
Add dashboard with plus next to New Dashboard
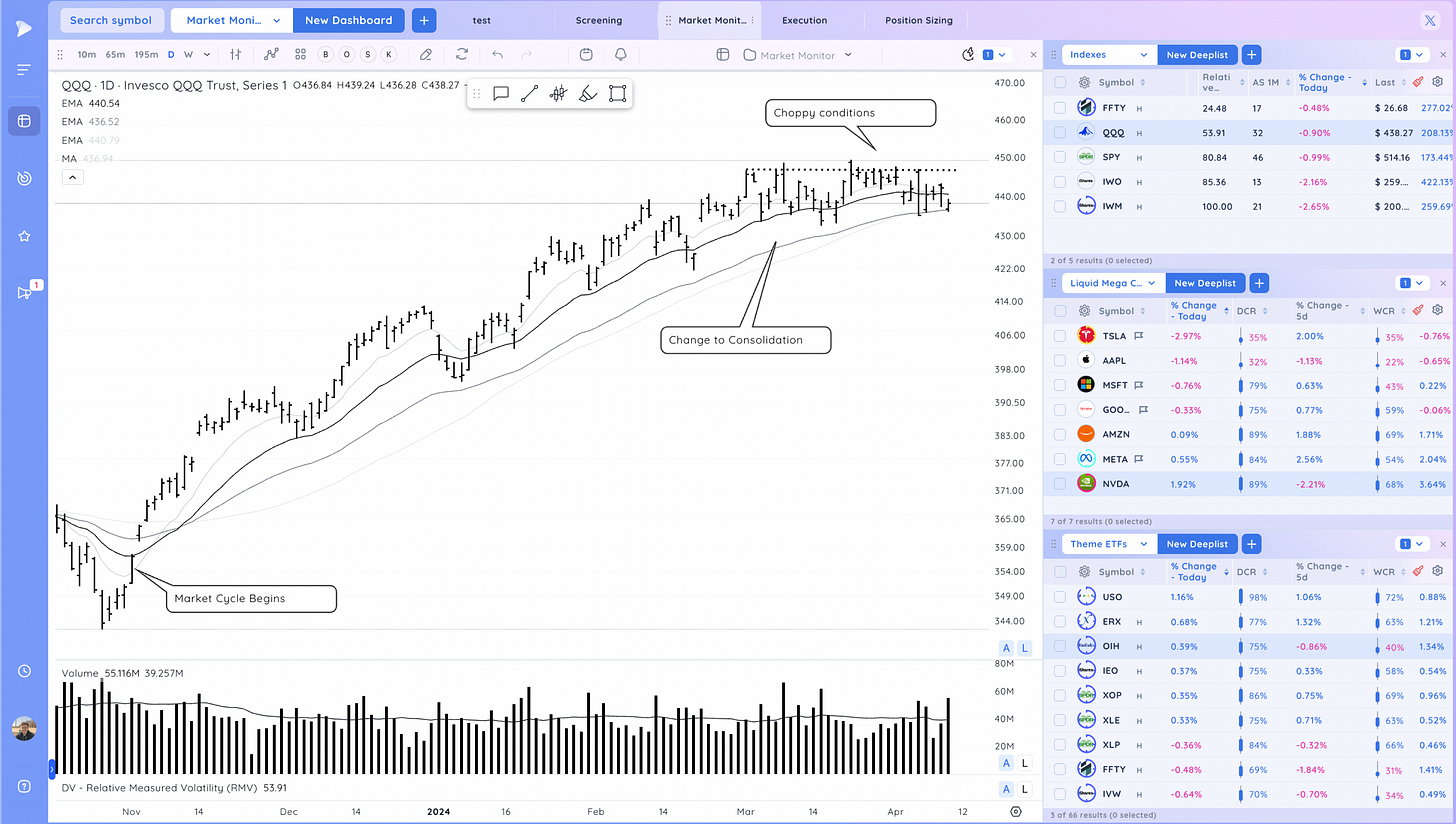pos(424,20)
